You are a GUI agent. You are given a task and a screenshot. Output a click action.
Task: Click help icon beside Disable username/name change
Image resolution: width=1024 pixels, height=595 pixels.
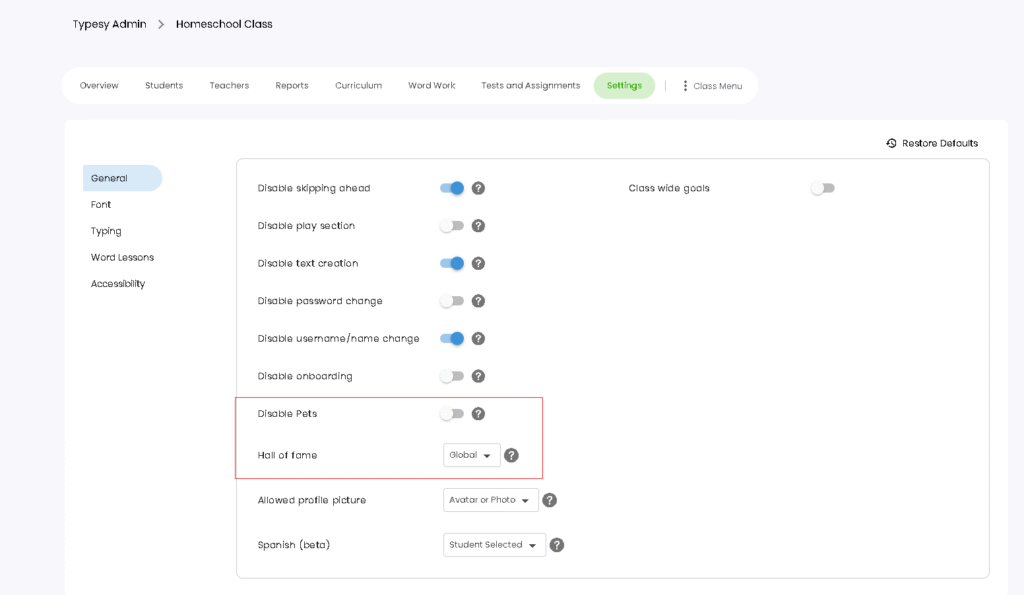point(478,338)
